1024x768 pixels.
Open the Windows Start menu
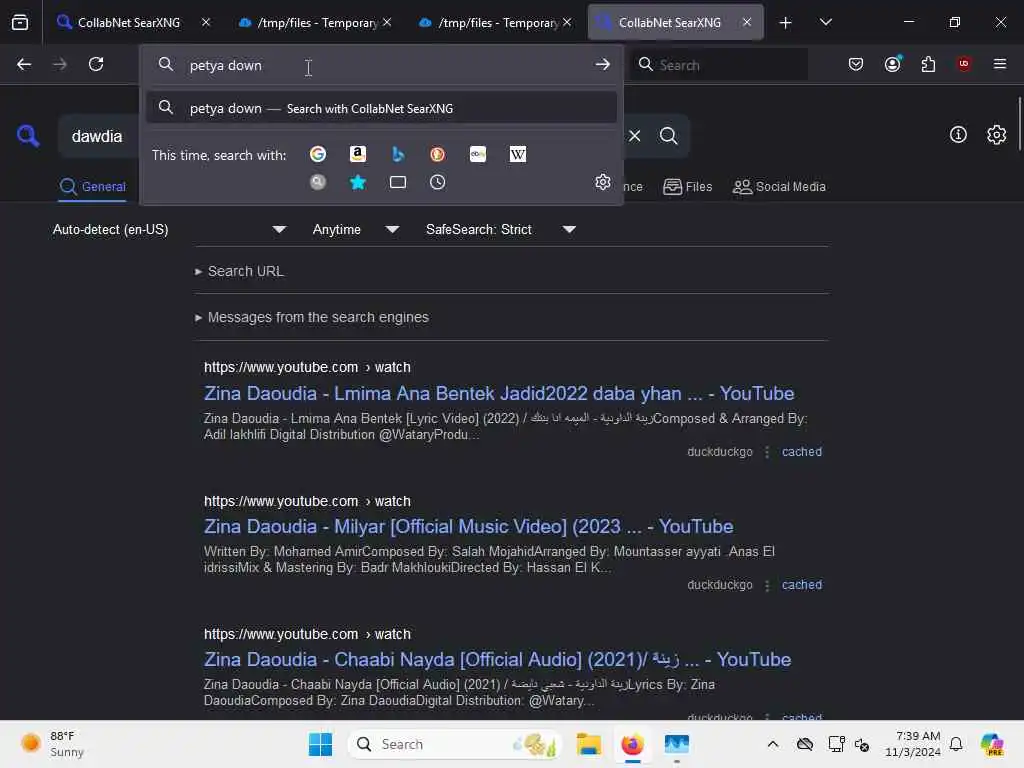320,744
